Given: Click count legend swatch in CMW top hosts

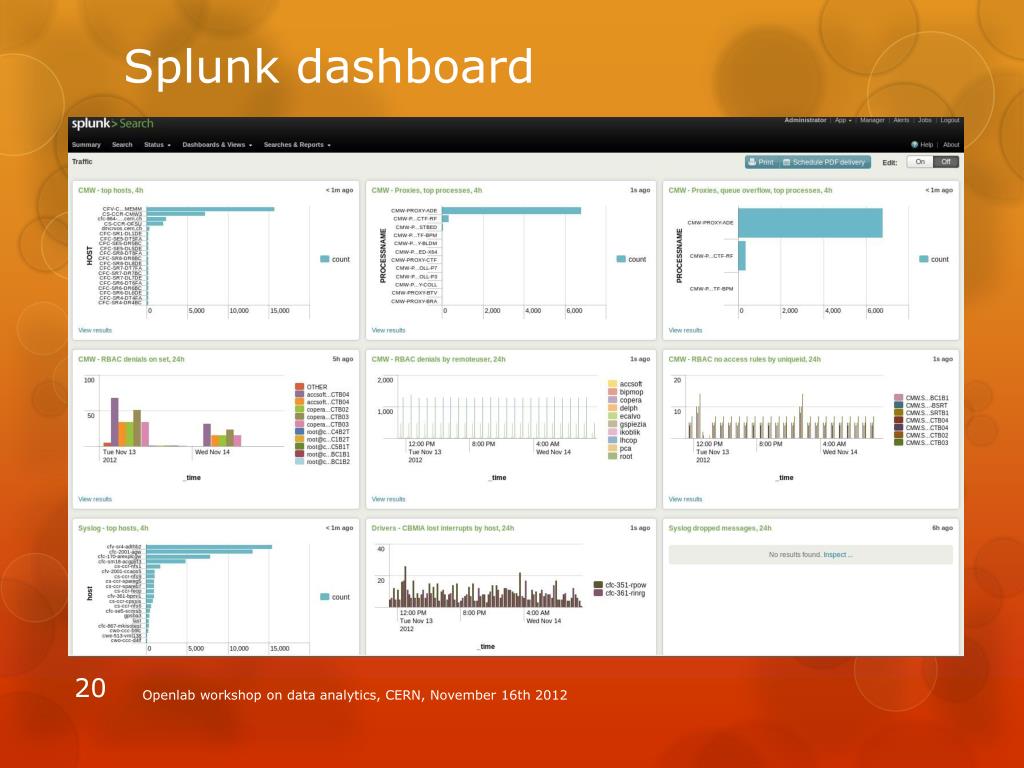Looking at the screenshot, I should (x=325, y=259).
